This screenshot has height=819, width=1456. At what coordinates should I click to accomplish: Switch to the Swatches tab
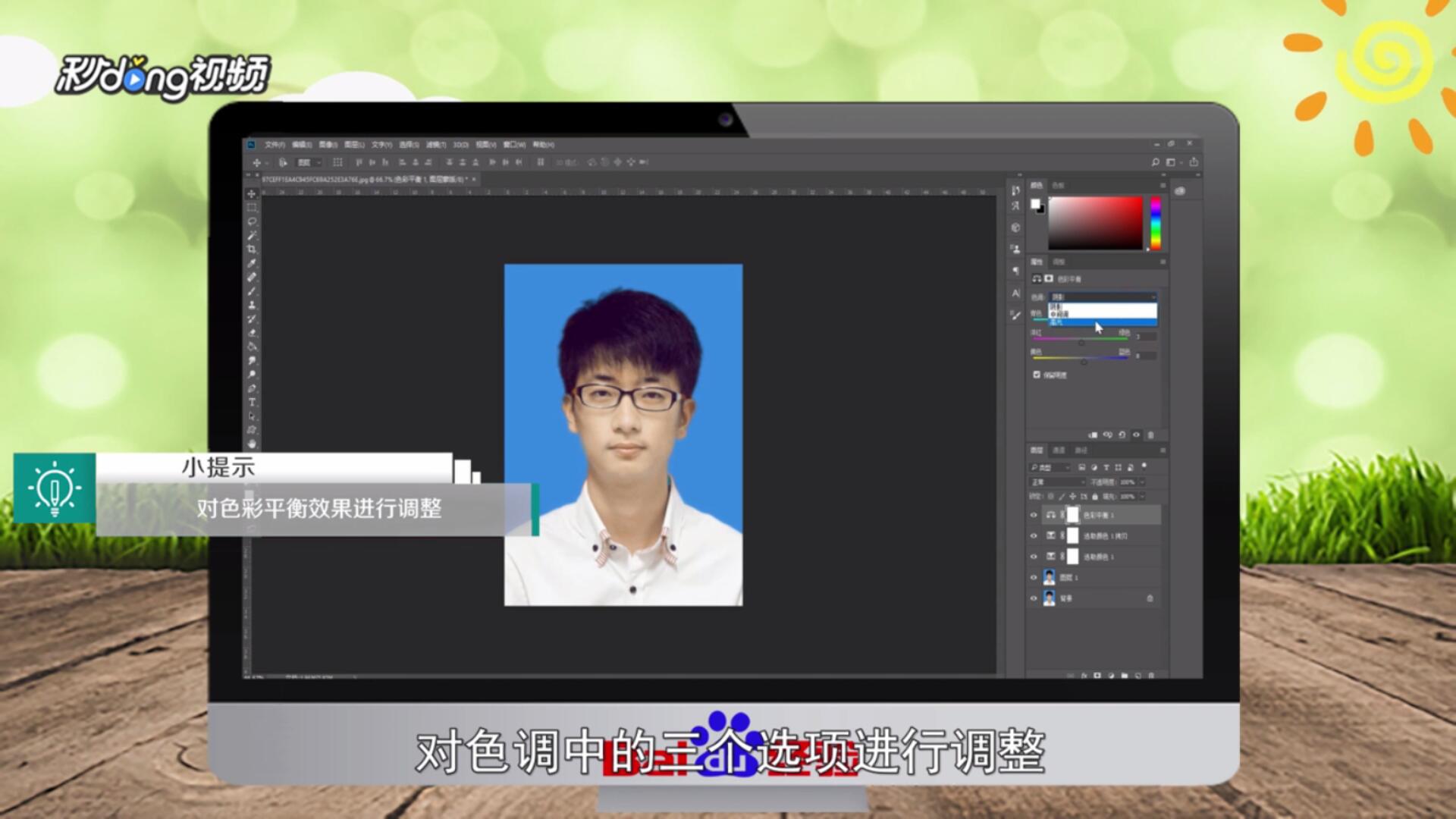coord(1058,185)
